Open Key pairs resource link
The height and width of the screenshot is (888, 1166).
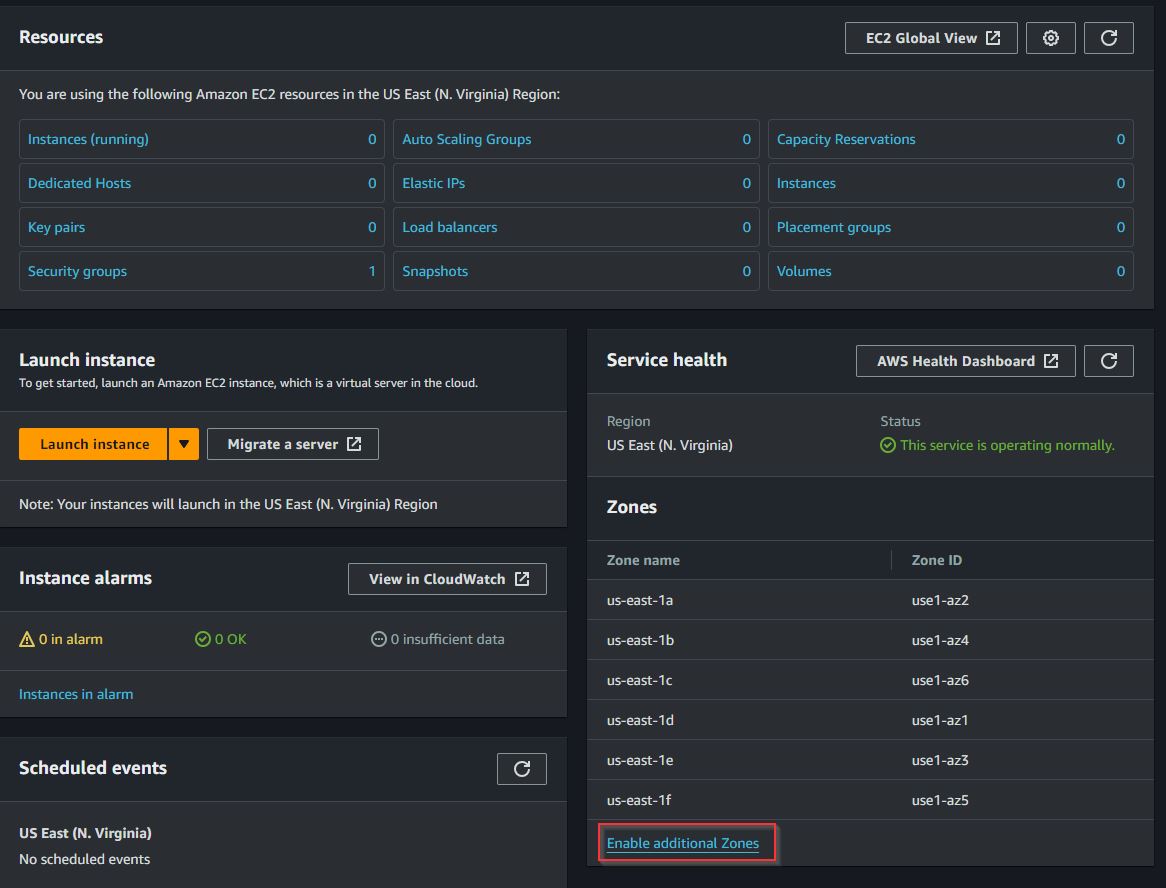57,228
